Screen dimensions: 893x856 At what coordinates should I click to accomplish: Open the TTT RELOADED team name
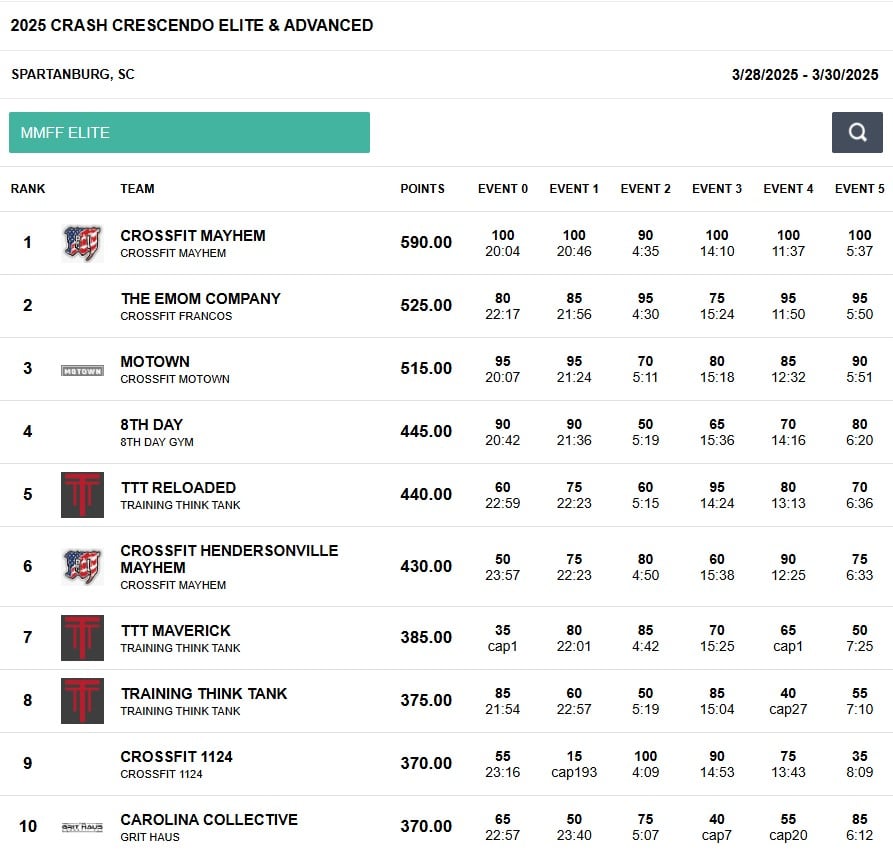[x=178, y=488]
